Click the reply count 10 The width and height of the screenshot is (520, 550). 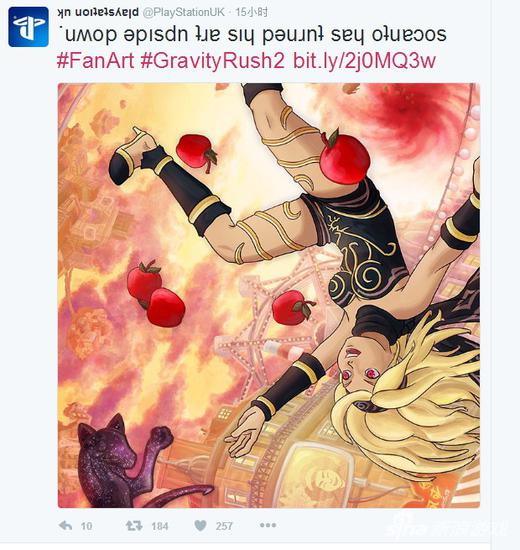[86, 526]
